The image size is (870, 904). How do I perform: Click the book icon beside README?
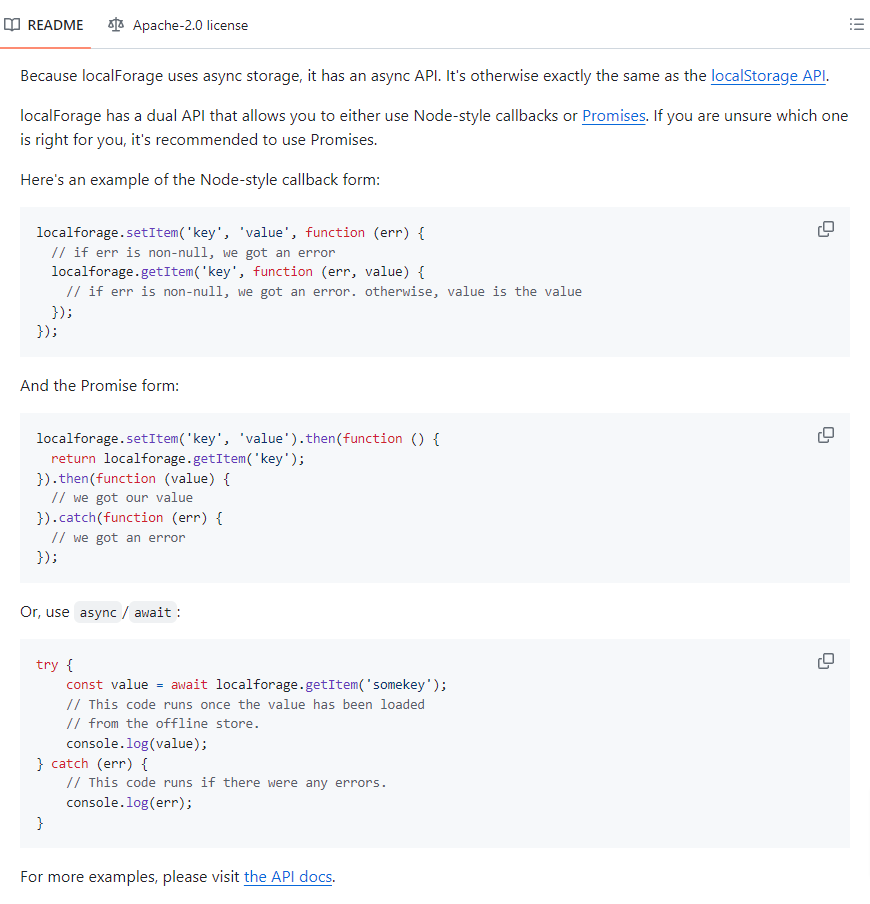tap(12, 25)
